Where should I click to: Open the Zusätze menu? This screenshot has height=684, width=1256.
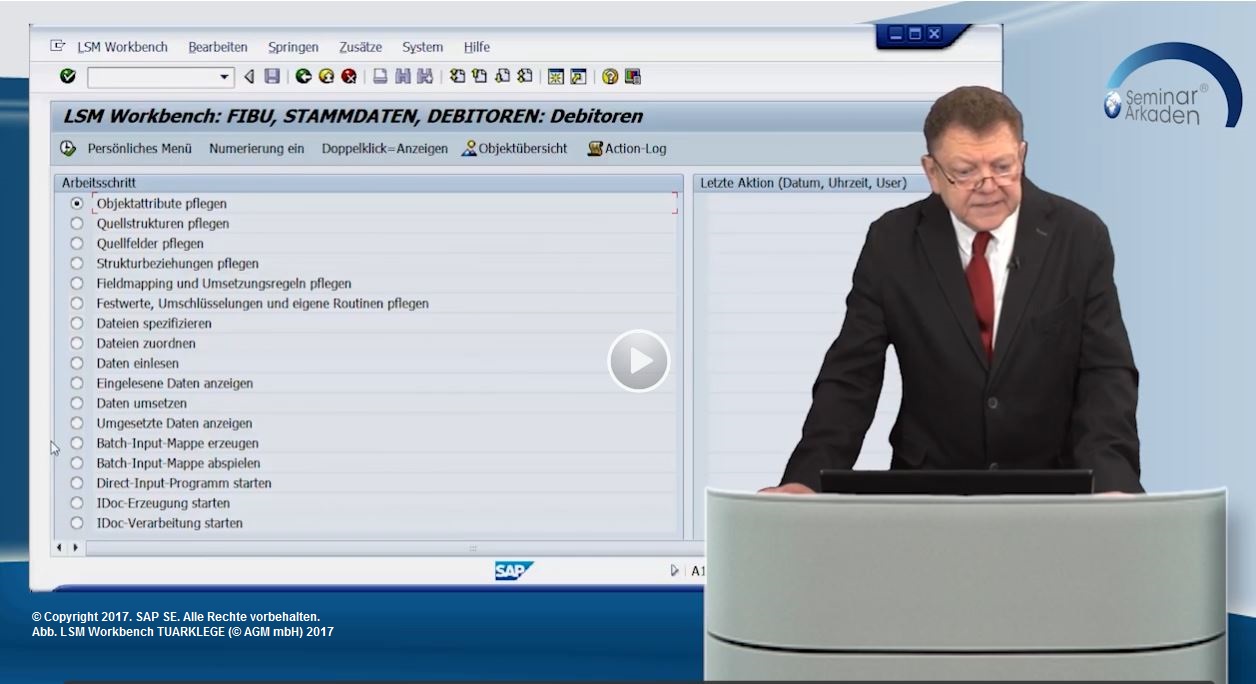pos(360,47)
